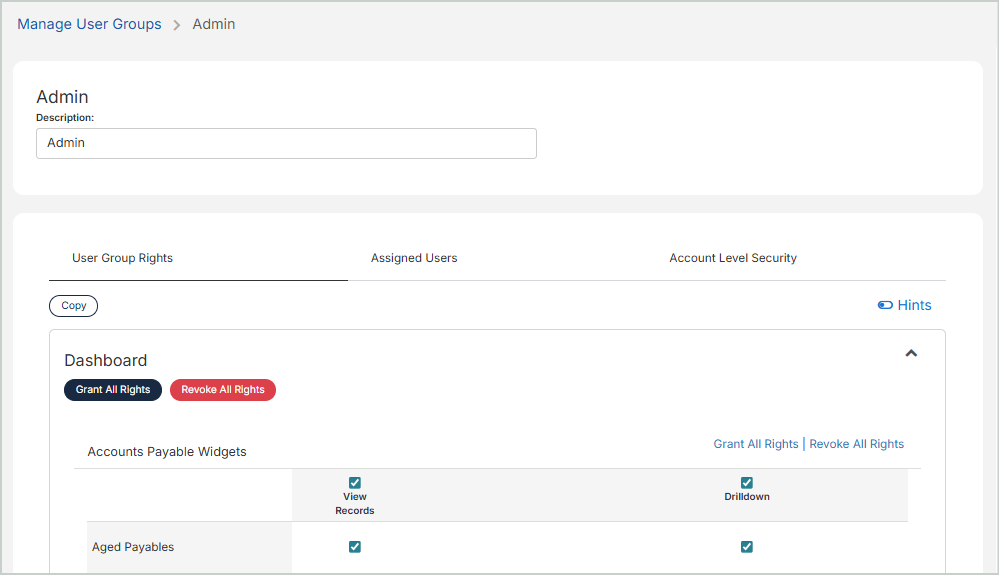Uncheck View Records for Aged Payables

355,547
